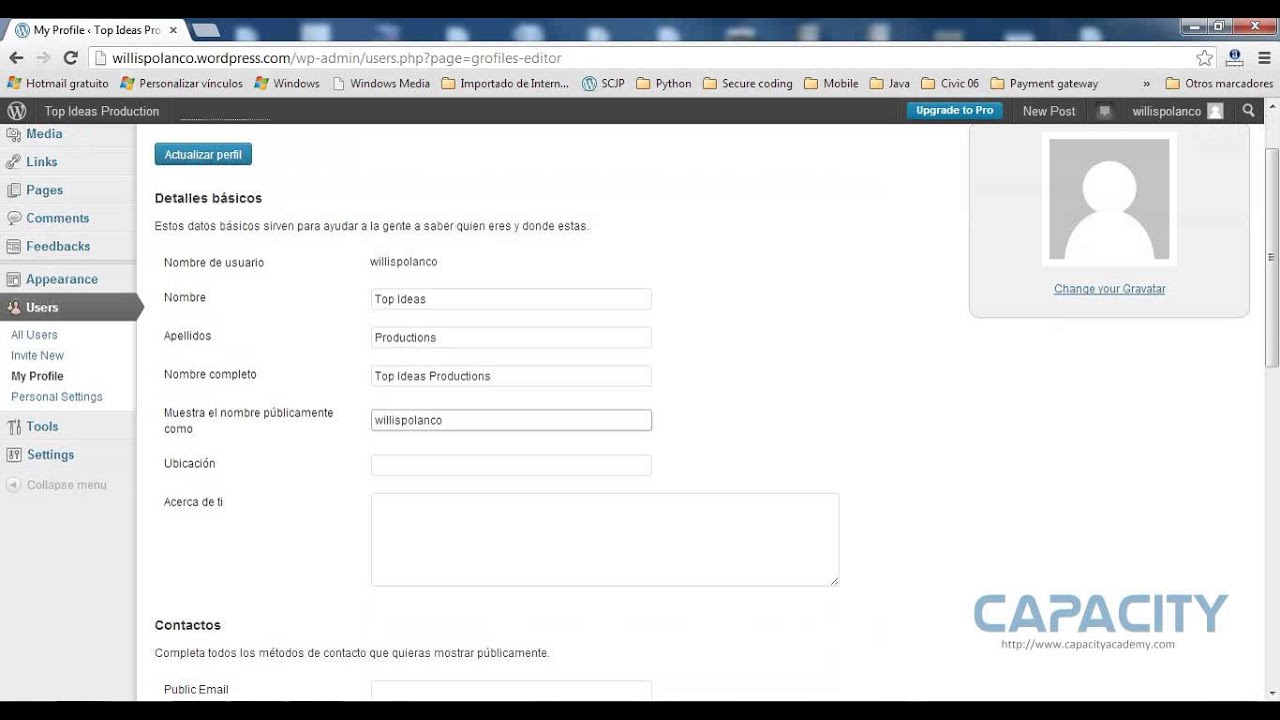The image size is (1280, 720).
Task: Open a new browser tab
Action: click(x=205, y=30)
